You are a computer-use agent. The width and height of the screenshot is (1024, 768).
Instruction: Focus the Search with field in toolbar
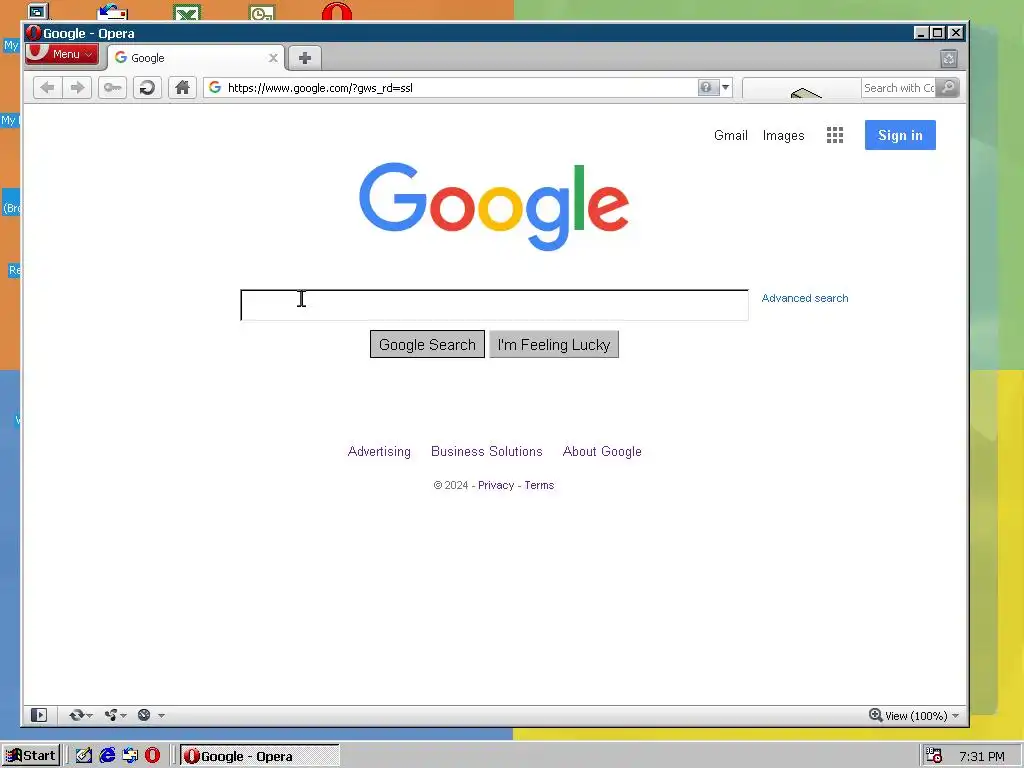click(x=898, y=88)
